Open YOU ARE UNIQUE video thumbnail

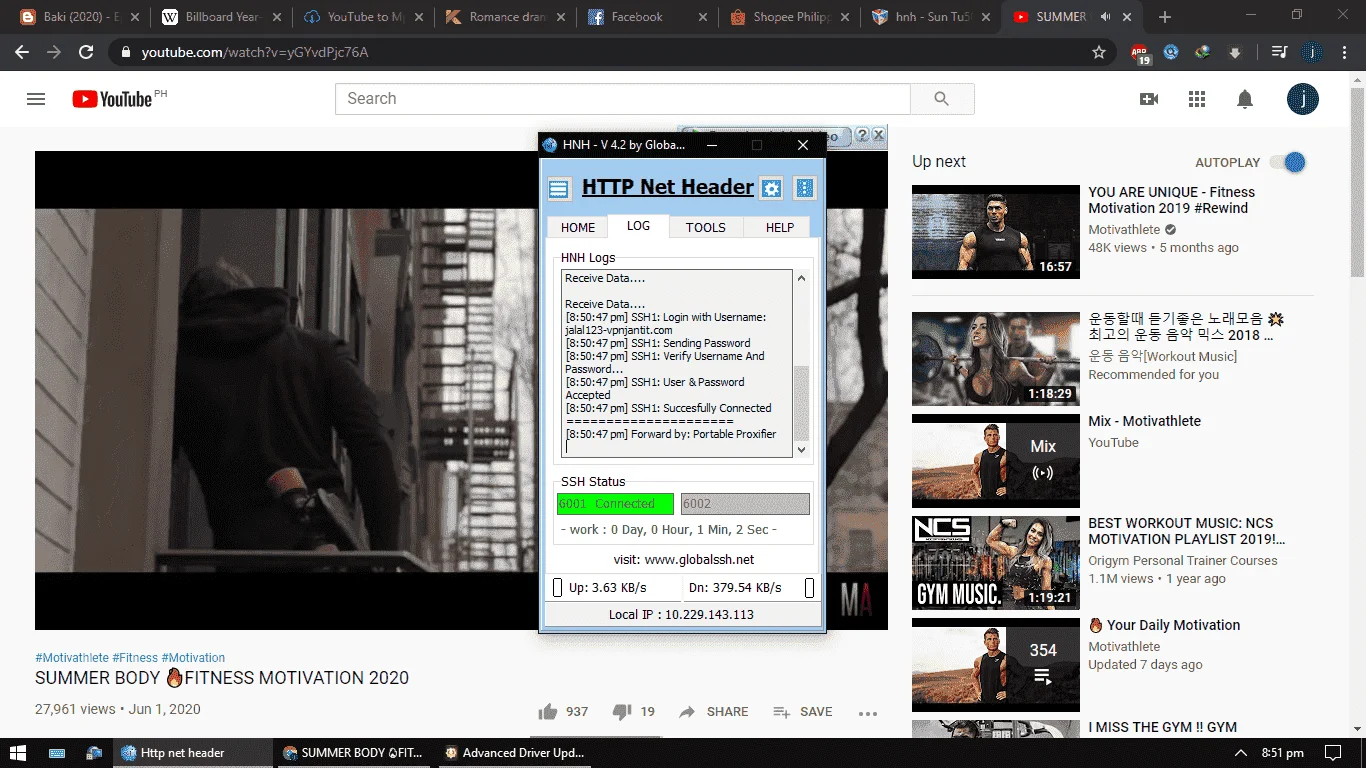pos(996,232)
